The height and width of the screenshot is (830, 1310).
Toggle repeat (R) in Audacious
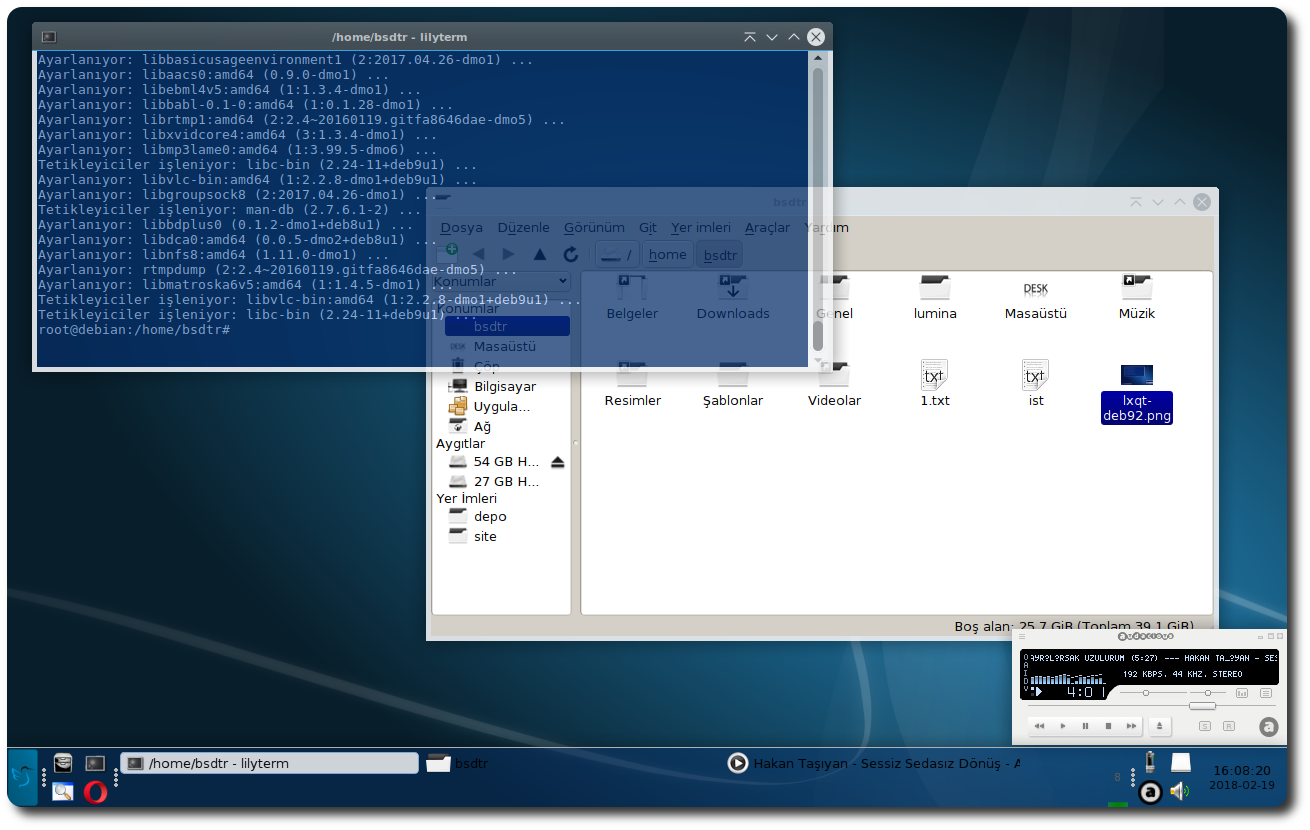(1228, 726)
